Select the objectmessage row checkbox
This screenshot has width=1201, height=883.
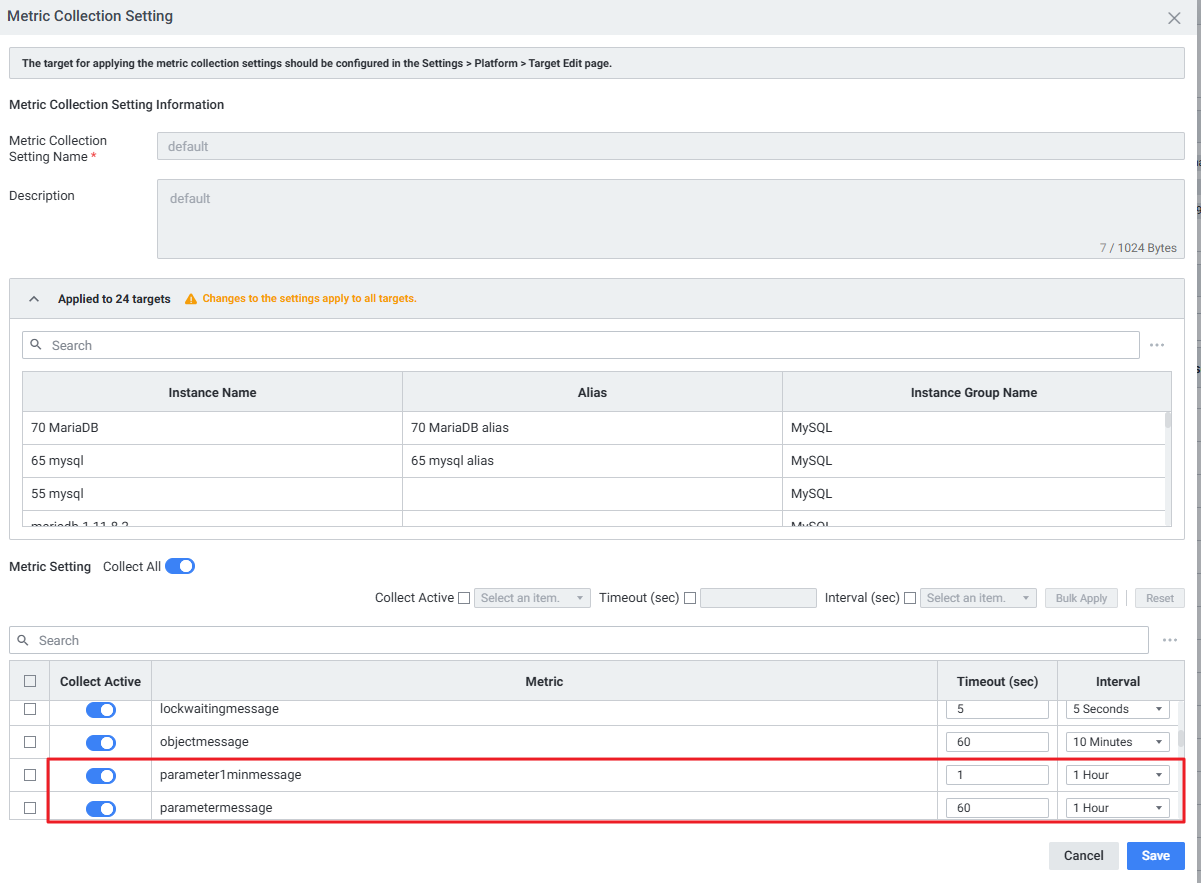tap(30, 742)
